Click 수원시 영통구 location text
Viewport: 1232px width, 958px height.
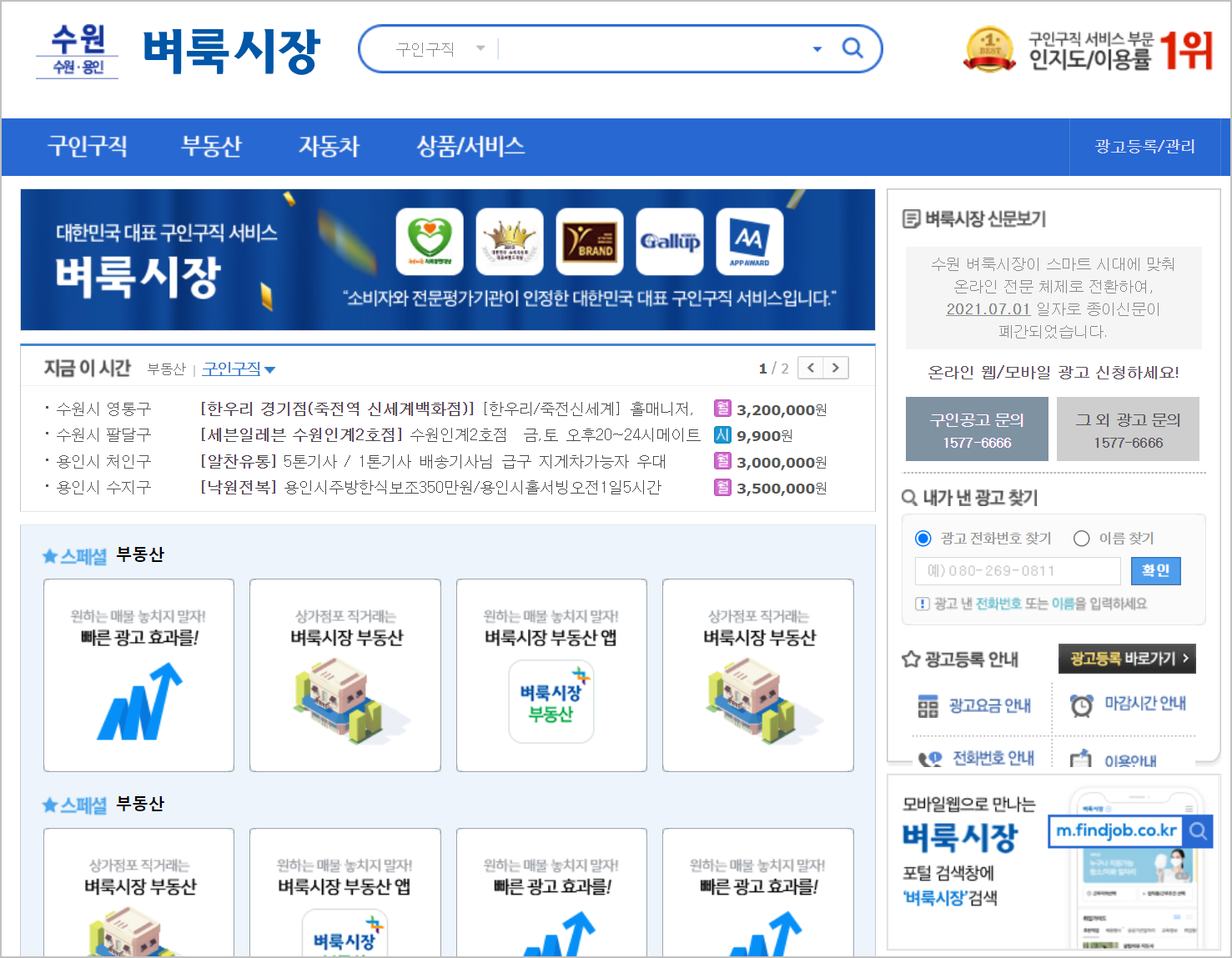[103, 409]
